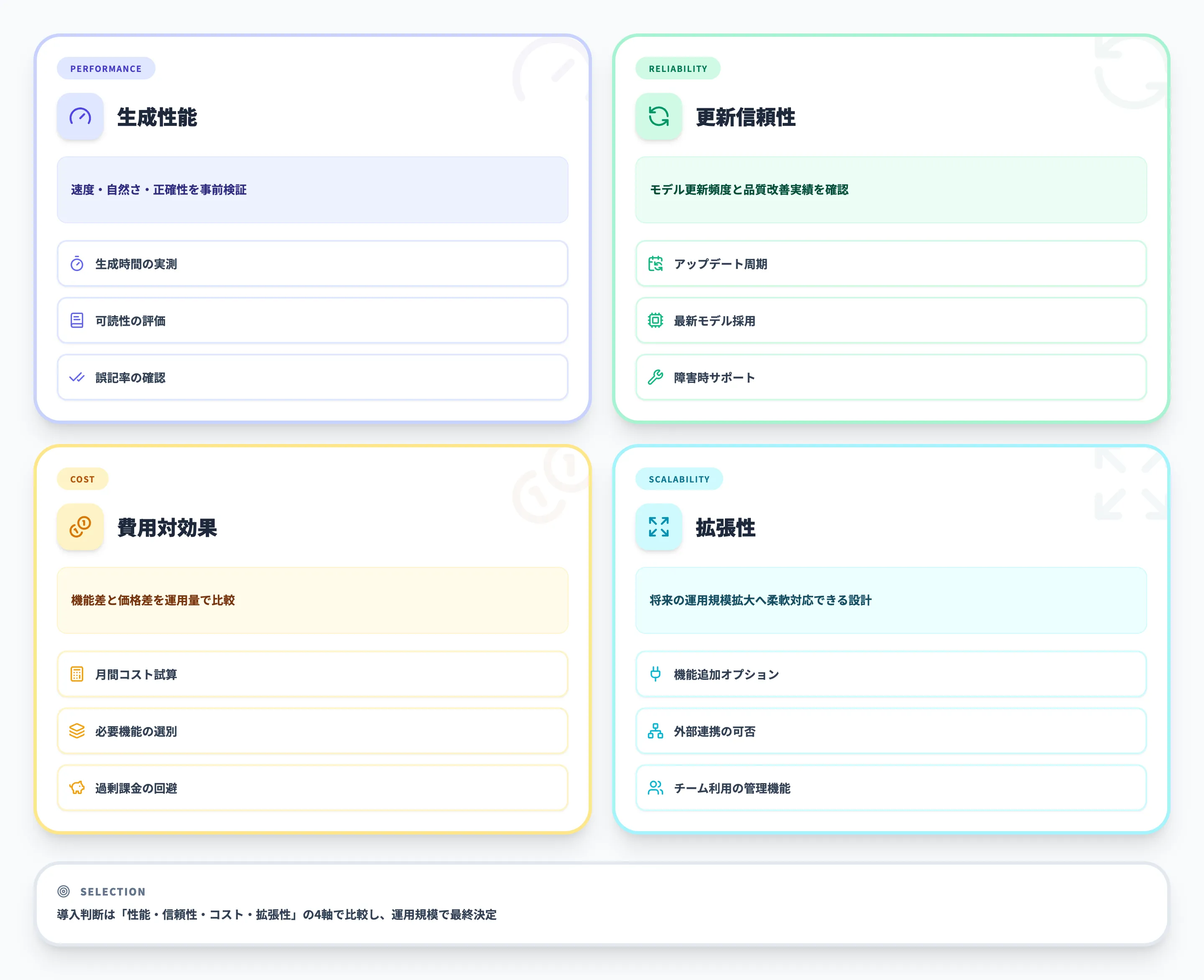1204x980 pixels.
Task: Select the coin icon next to 費用対効果
Action: pos(80,528)
